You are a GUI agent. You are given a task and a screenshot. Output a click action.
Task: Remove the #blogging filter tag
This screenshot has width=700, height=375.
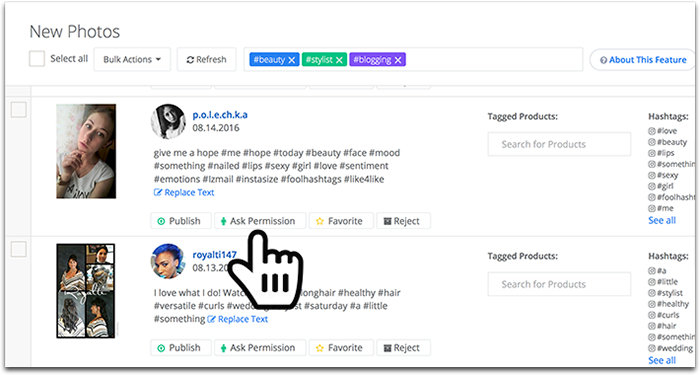398,60
